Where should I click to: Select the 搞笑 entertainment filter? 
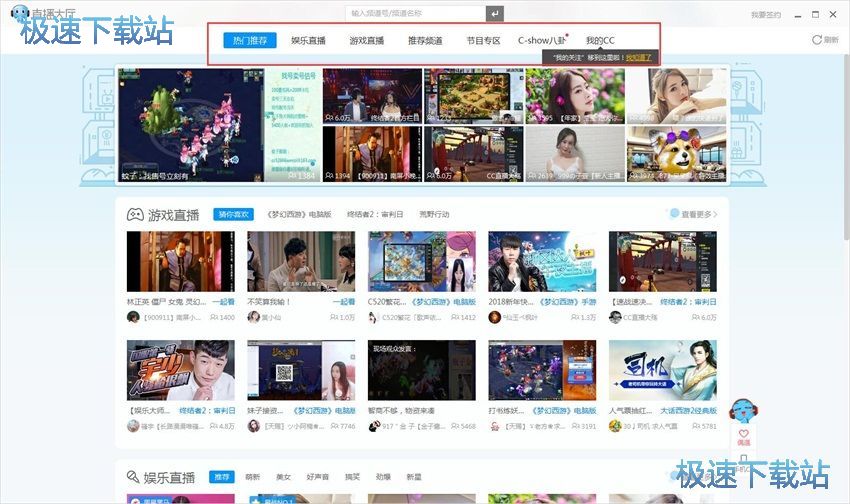pos(352,477)
